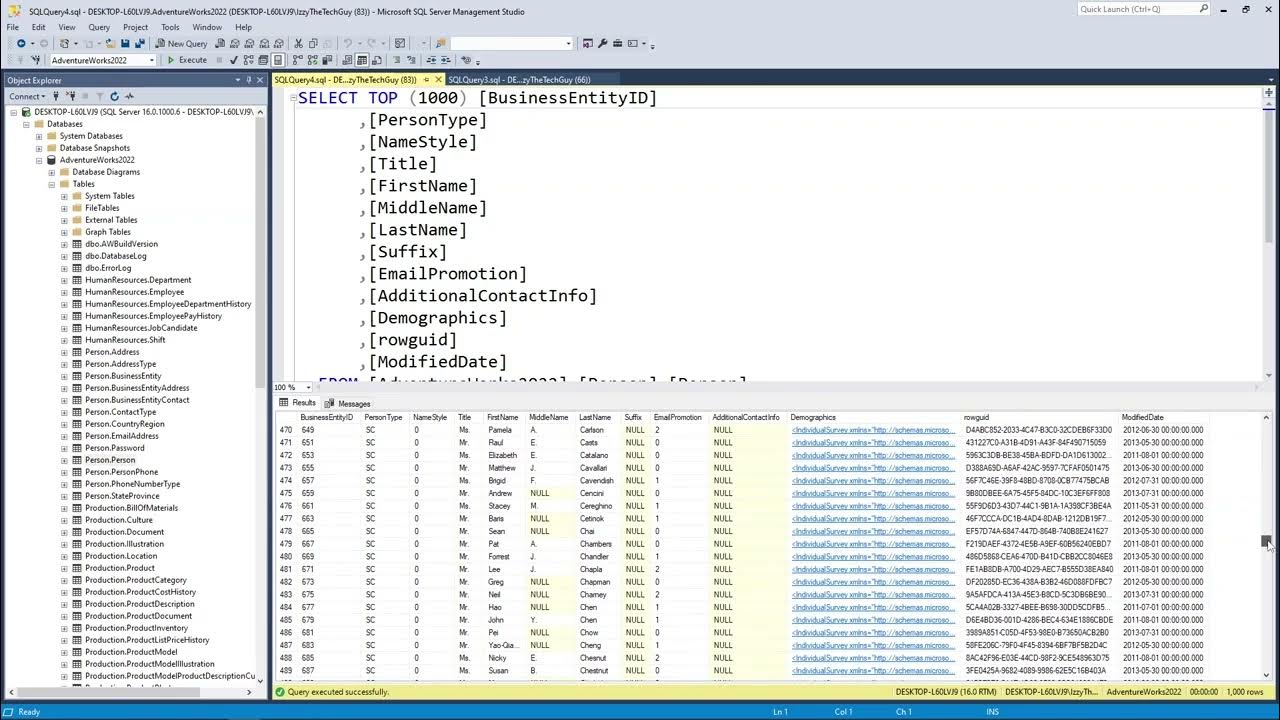The image size is (1280, 720).
Task: Click the Object Explorer Refresh icon
Action: pos(114,96)
